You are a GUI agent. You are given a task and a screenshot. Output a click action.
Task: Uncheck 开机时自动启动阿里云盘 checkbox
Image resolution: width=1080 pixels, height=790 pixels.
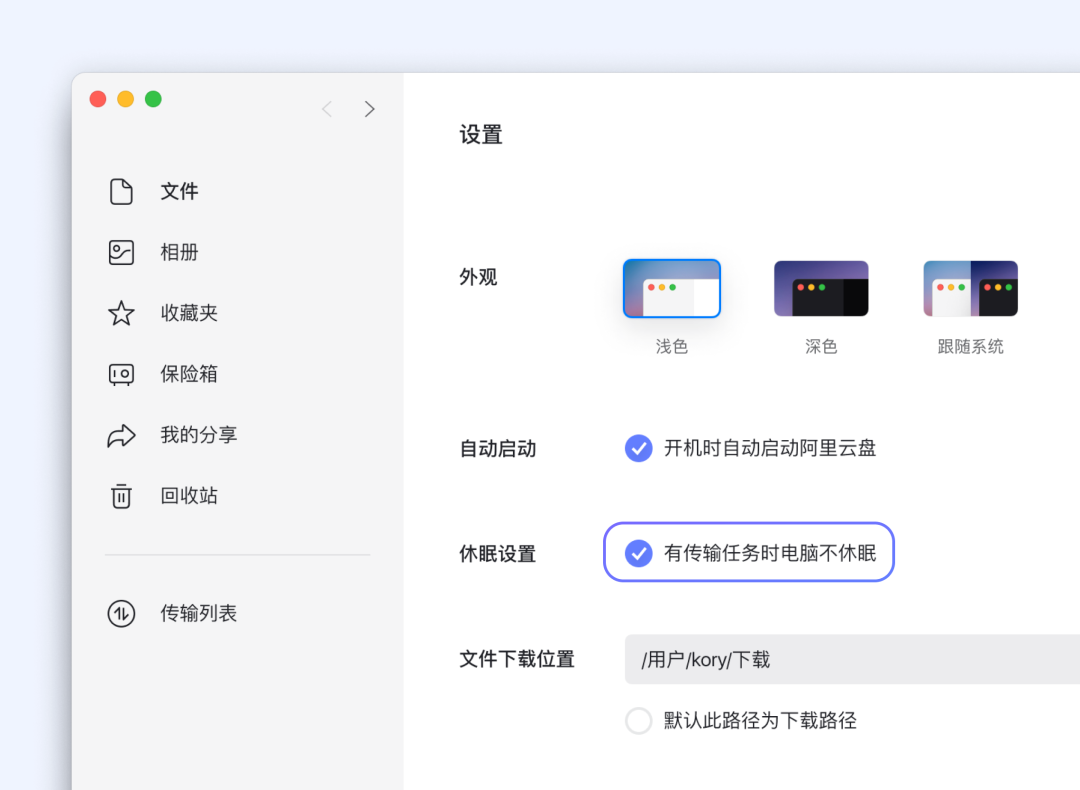pyautogui.click(x=638, y=448)
